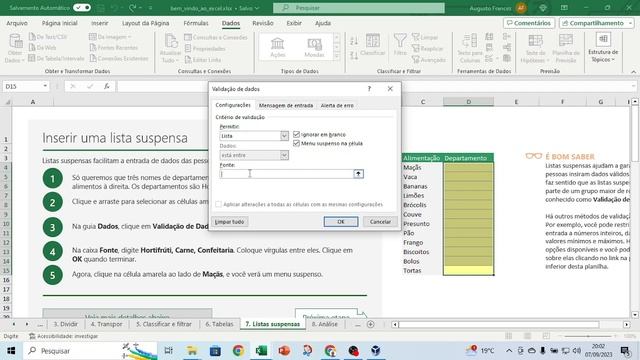
Task: Open the Fórmulas ribbon tab
Action: click(x=196, y=23)
